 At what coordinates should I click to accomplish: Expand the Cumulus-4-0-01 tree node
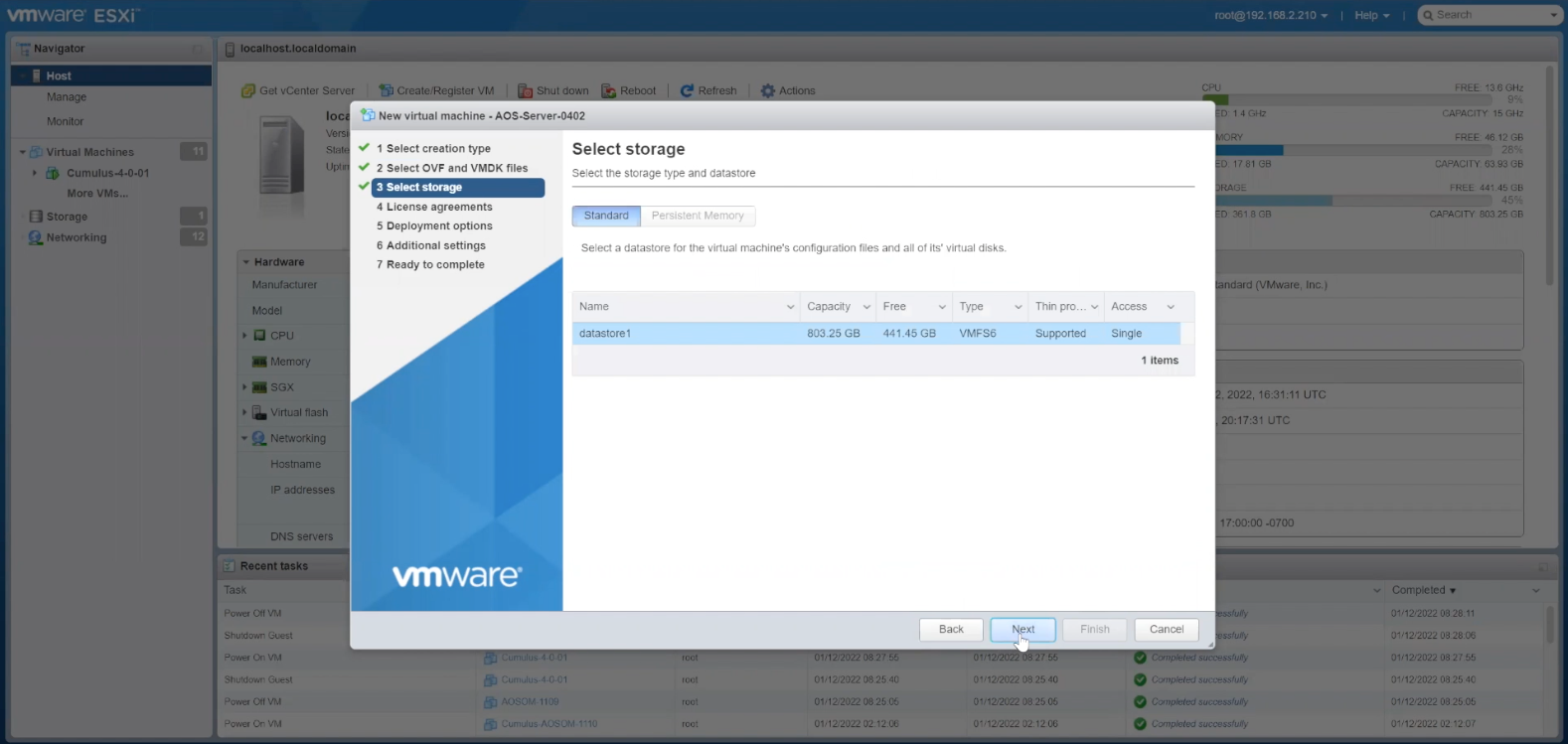(35, 173)
